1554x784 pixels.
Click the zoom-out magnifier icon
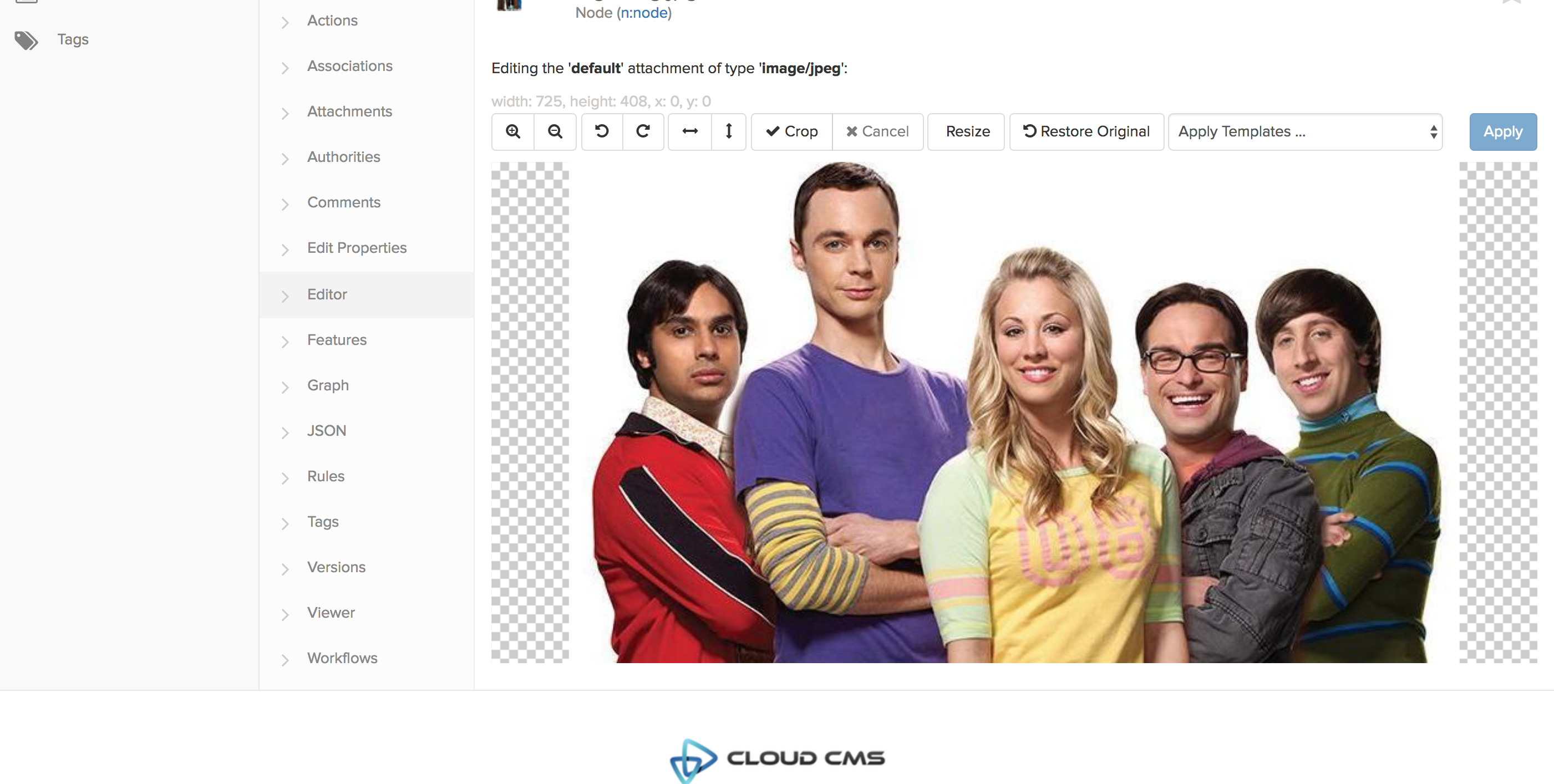[555, 131]
